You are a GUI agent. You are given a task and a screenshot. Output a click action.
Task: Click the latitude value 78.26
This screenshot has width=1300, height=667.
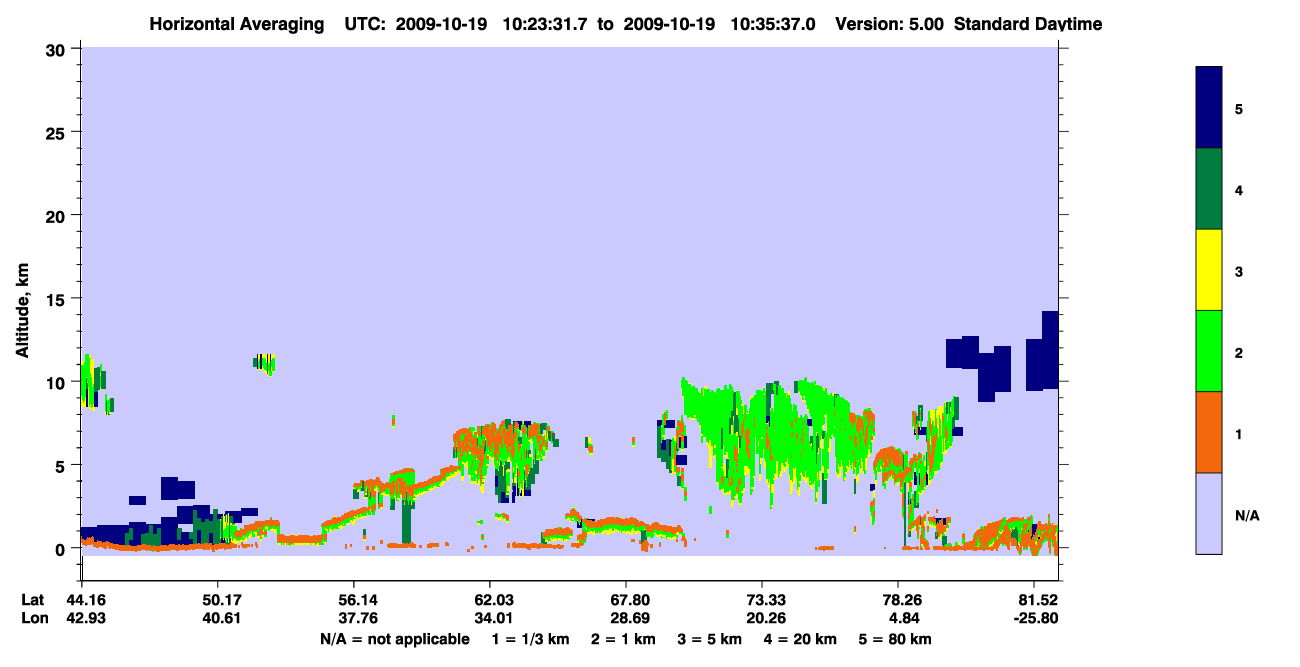coord(898,600)
